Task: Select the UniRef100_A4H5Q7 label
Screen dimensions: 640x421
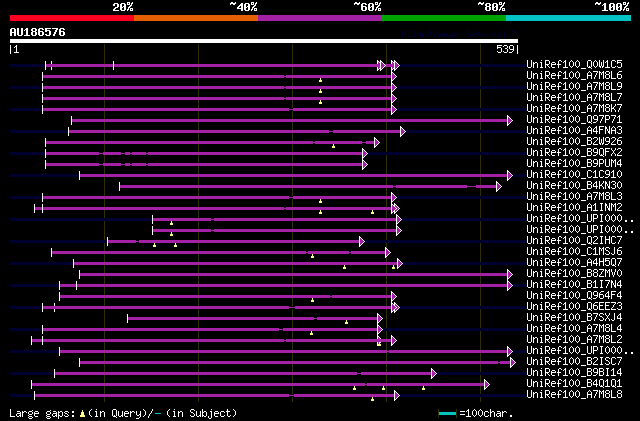Action: (574, 263)
